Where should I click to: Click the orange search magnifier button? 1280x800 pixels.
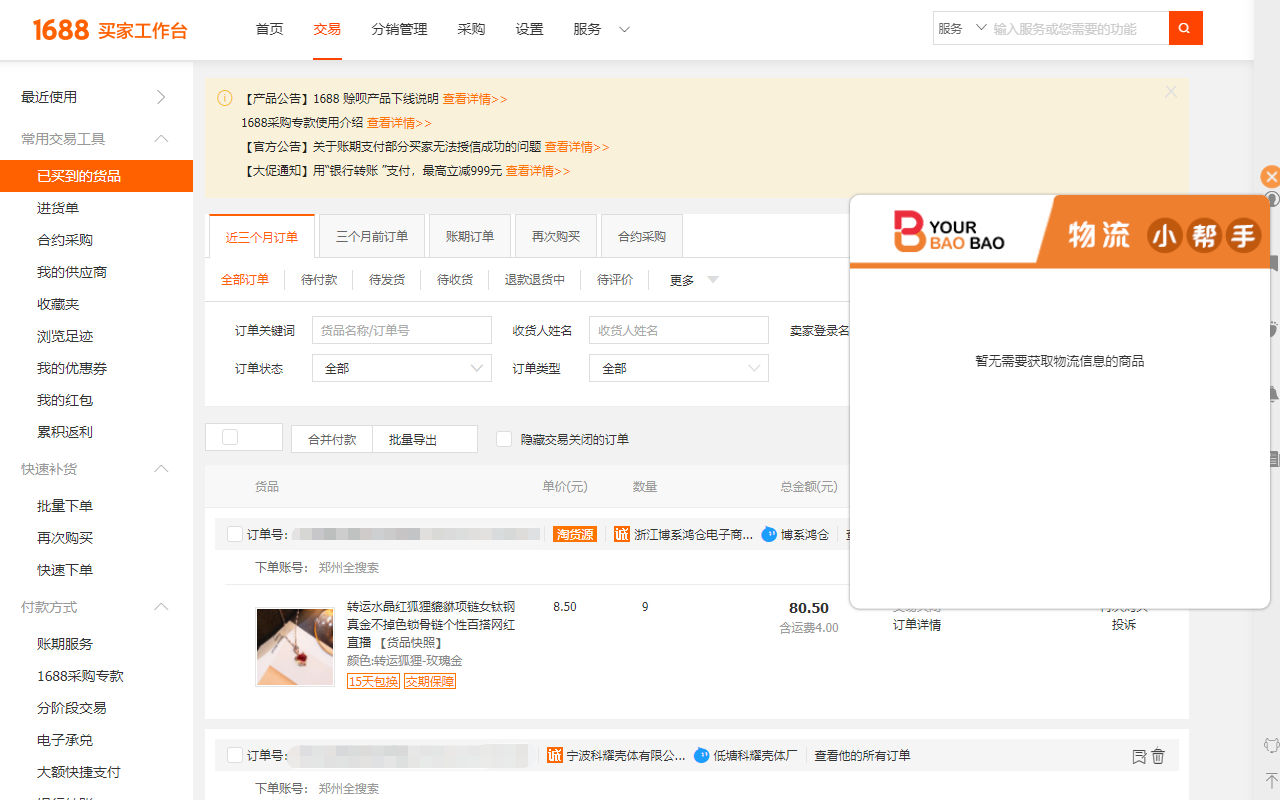[1185, 28]
